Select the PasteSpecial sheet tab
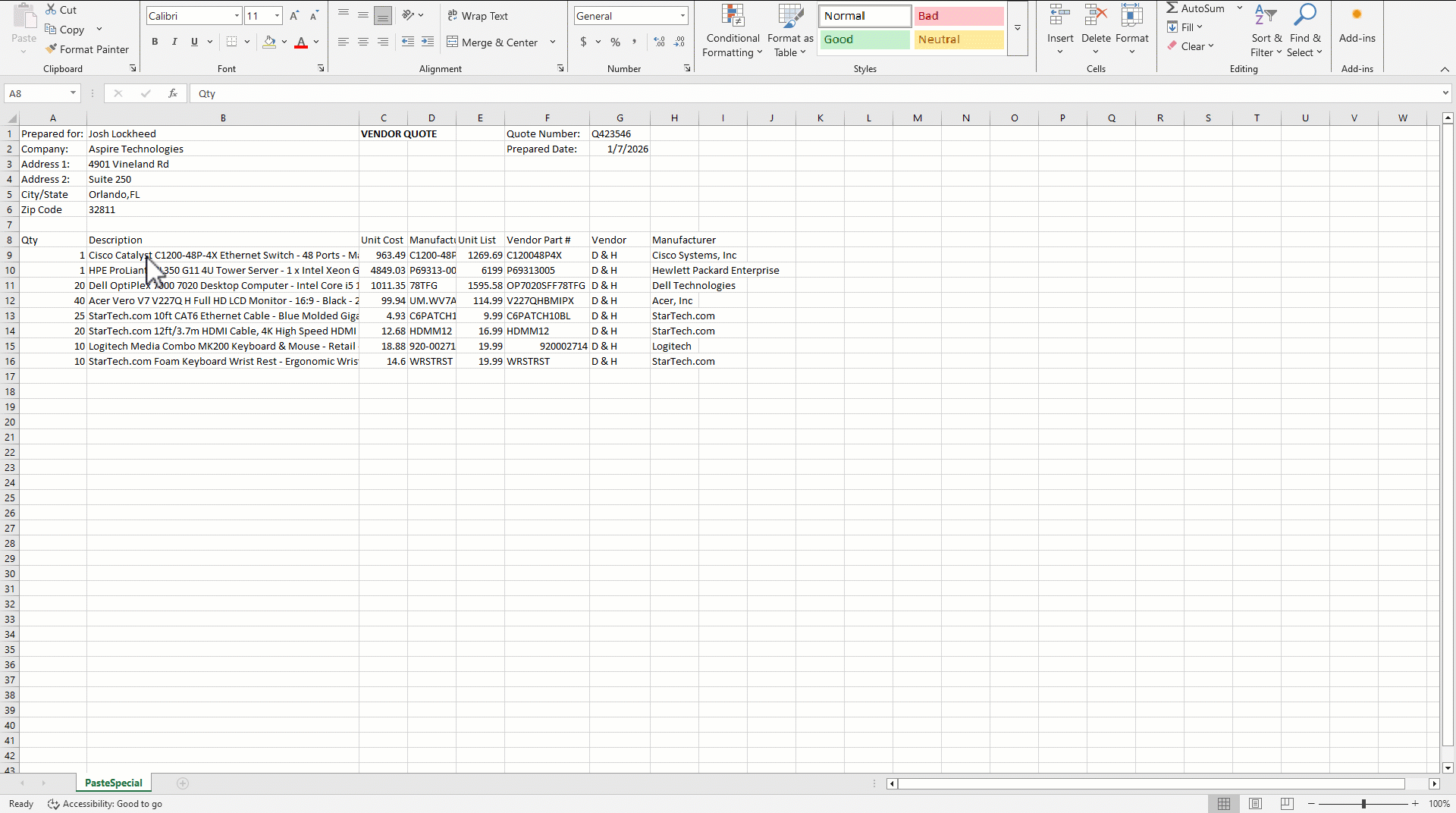Viewport: 1456px width, 813px height. click(x=114, y=783)
